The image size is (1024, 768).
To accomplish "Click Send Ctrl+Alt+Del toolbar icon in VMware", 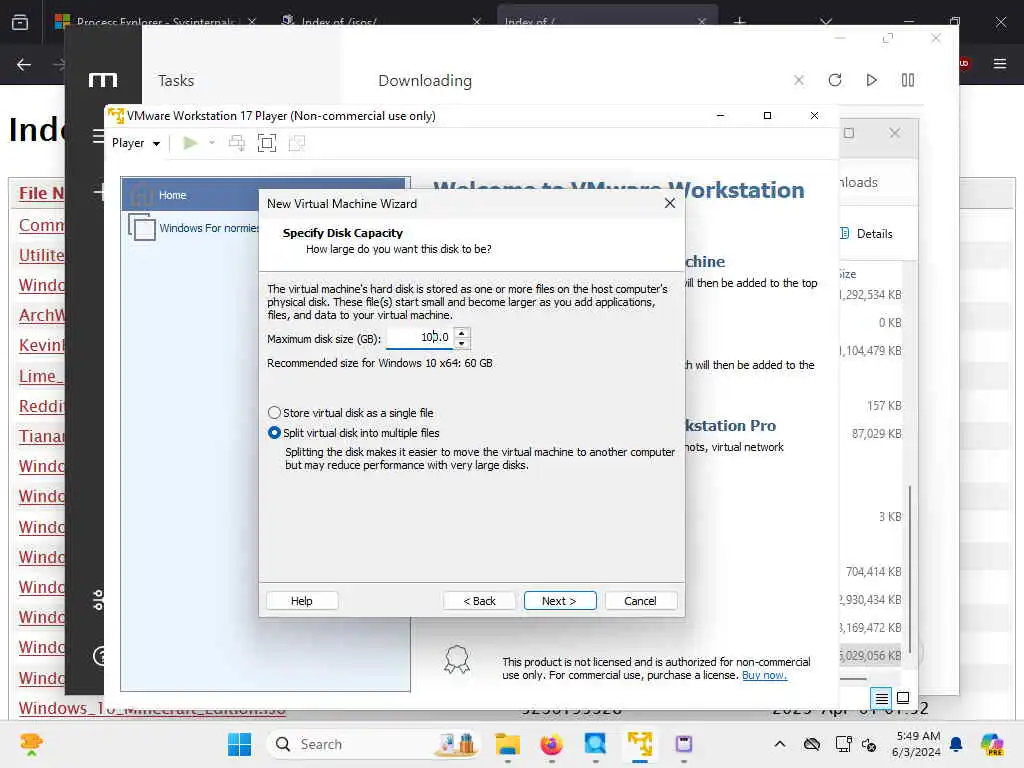I will [237, 143].
